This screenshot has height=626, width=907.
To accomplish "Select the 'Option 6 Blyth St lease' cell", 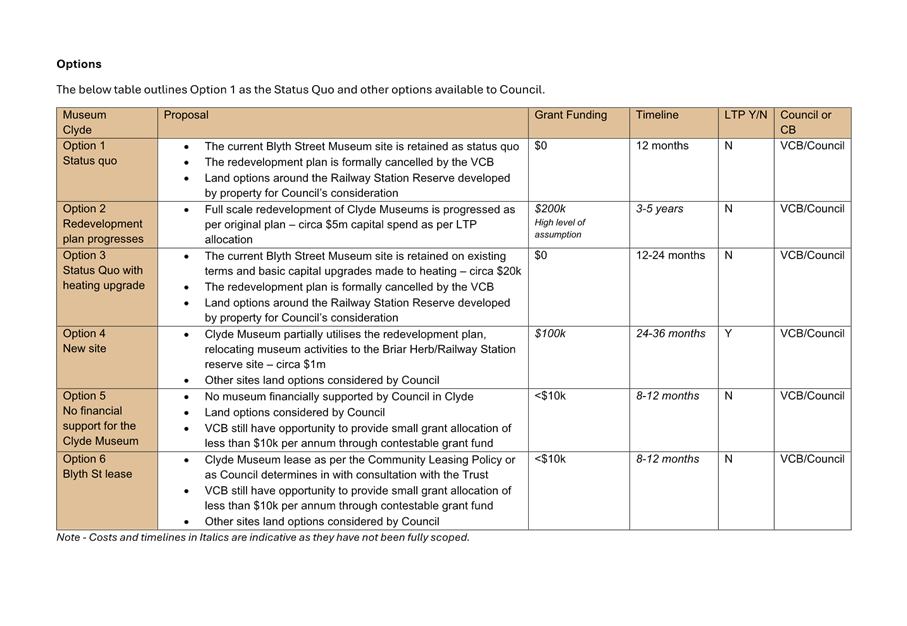I will (x=107, y=490).
